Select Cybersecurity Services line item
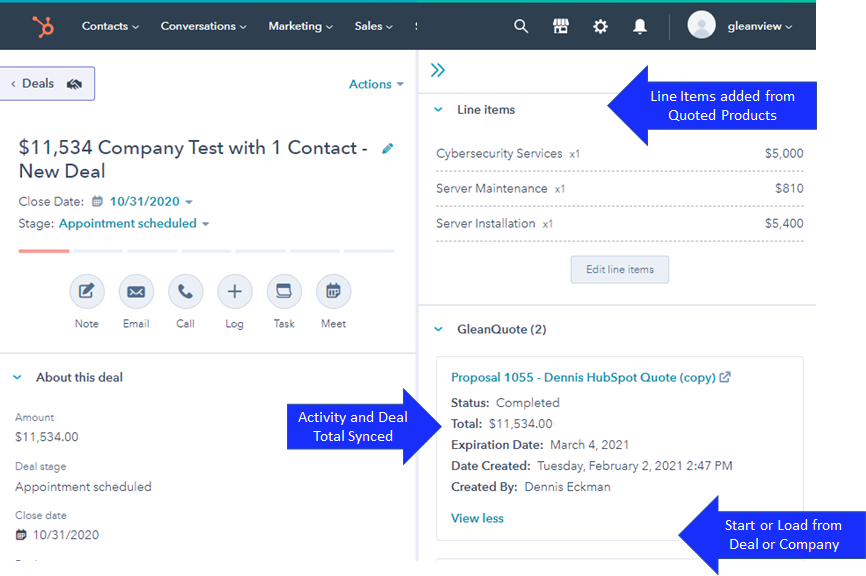This screenshot has height=576, width=866. (x=499, y=153)
